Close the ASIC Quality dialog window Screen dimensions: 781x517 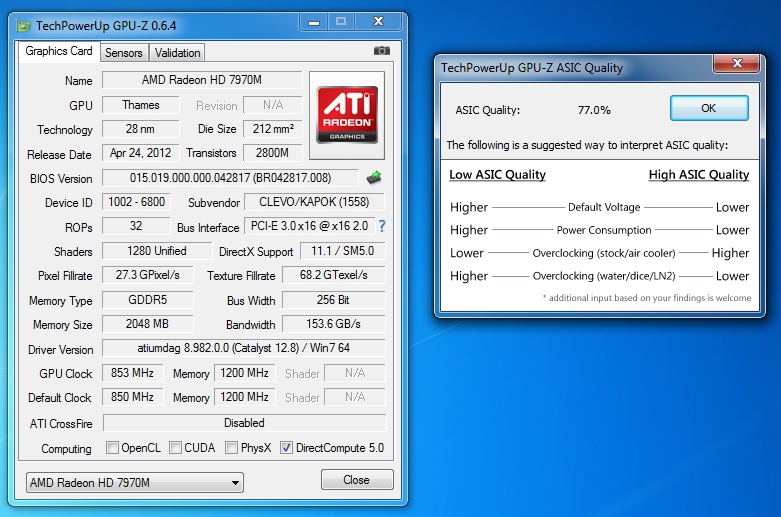pyautogui.click(x=737, y=63)
